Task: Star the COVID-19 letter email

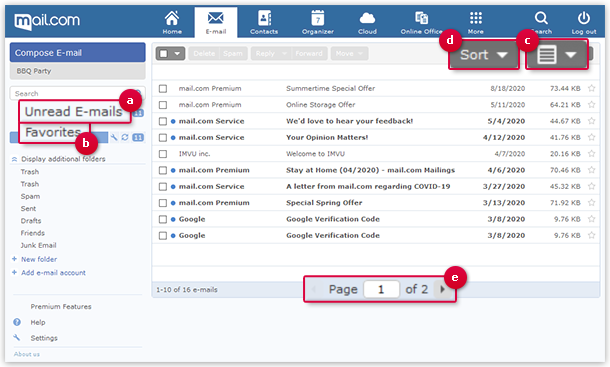Action: point(591,186)
